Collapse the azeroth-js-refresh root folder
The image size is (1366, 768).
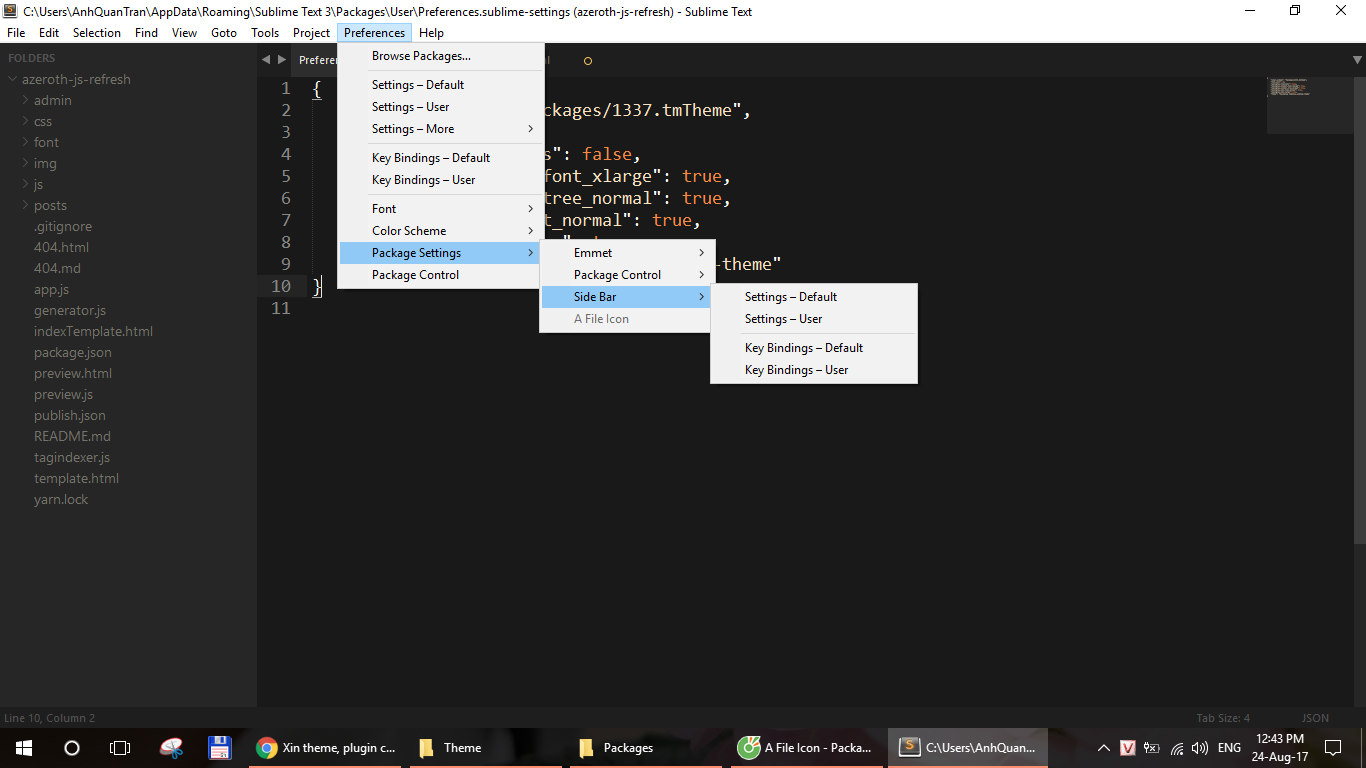13,79
